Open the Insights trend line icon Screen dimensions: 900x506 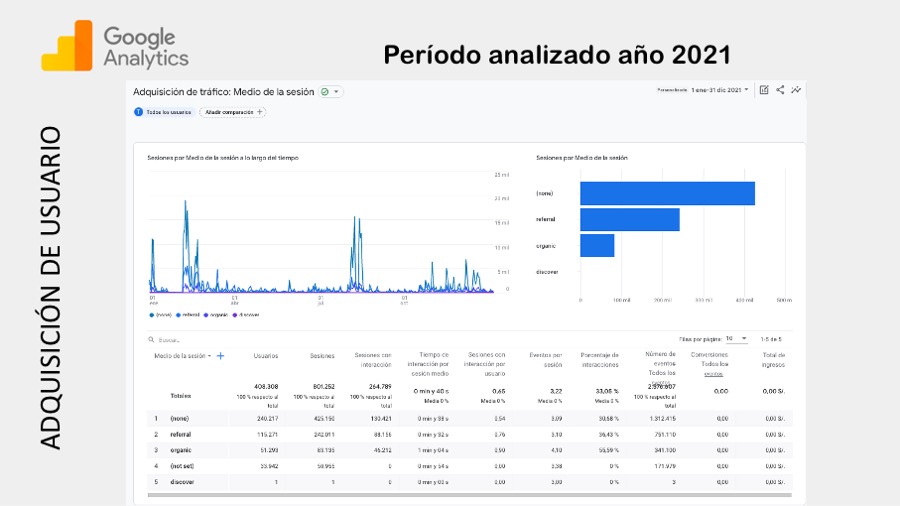click(x=796, y=90)
